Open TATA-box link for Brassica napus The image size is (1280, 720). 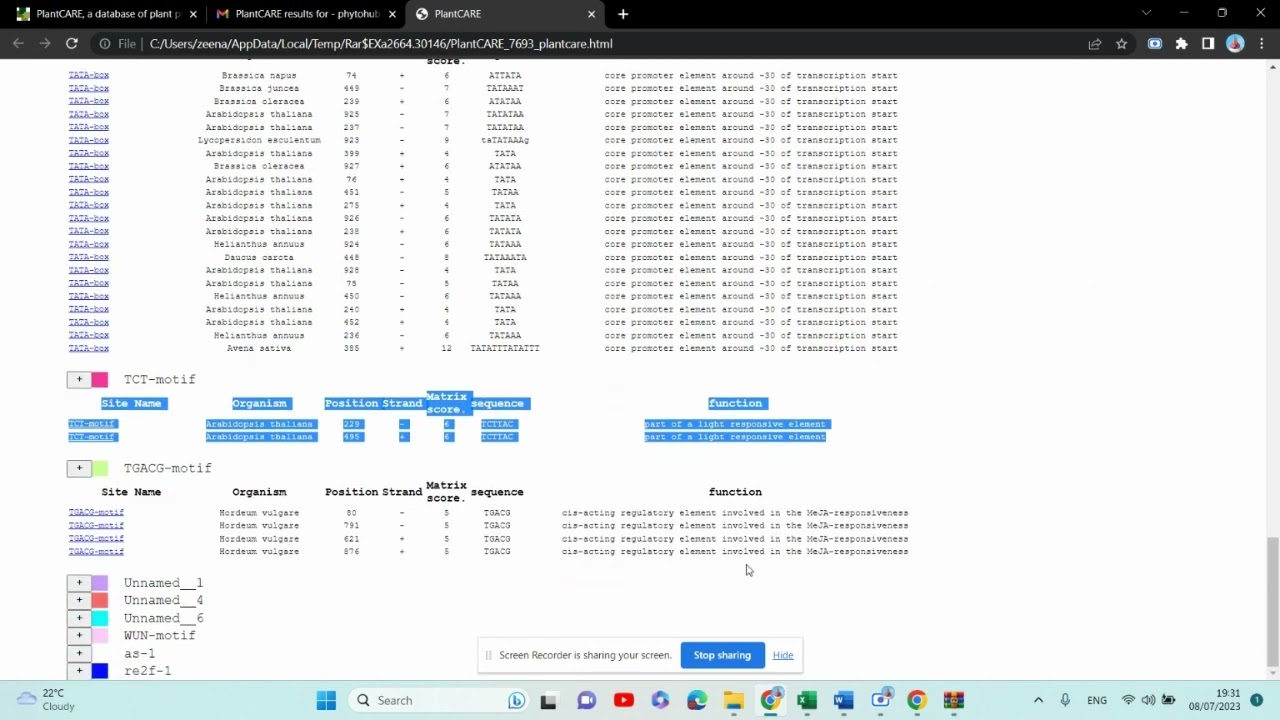pyautogui.click(x=88, y=75)
